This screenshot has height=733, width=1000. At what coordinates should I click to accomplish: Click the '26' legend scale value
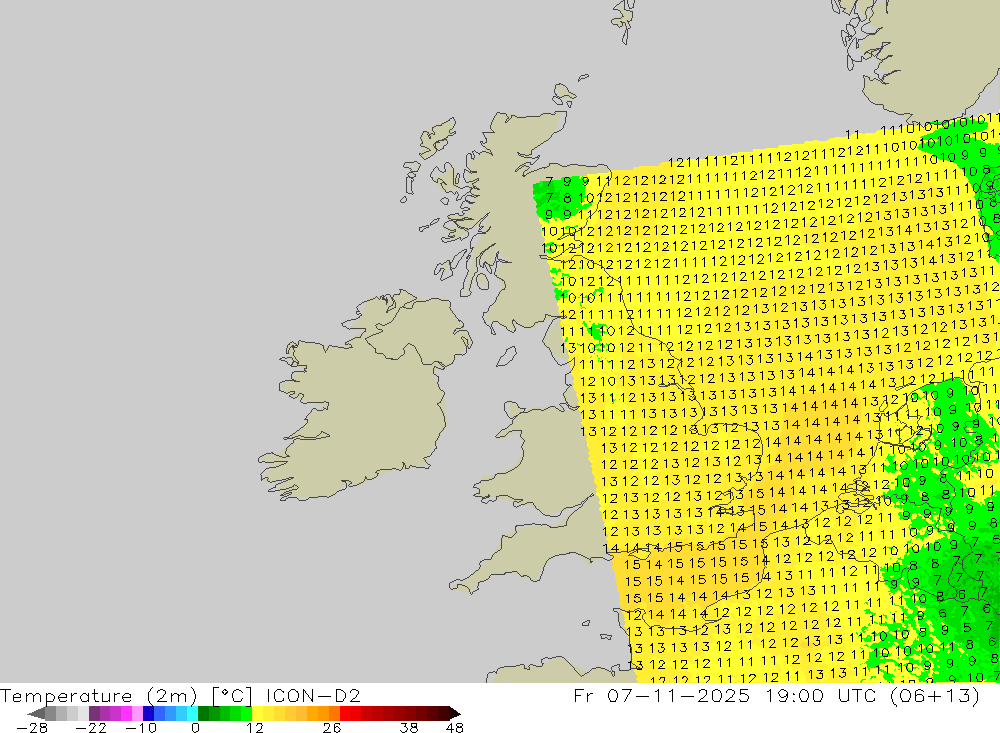[x=332, y=727]
